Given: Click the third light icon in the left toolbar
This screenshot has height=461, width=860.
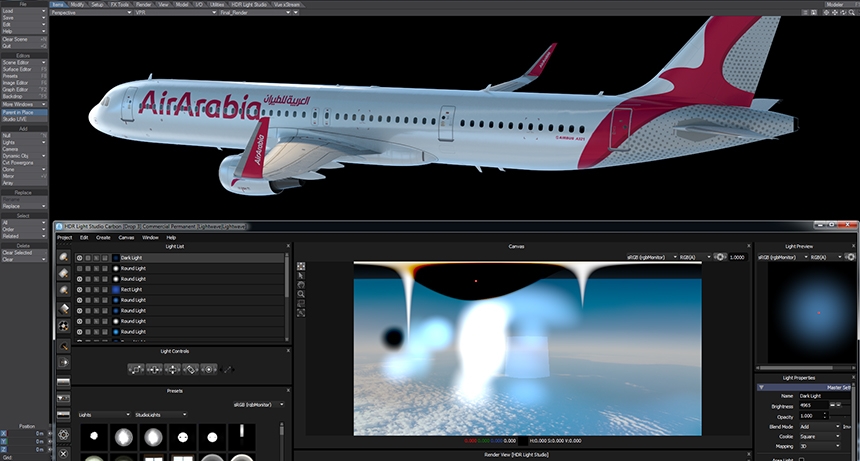Looking at the screenshot, I should (x=64, y=290).
